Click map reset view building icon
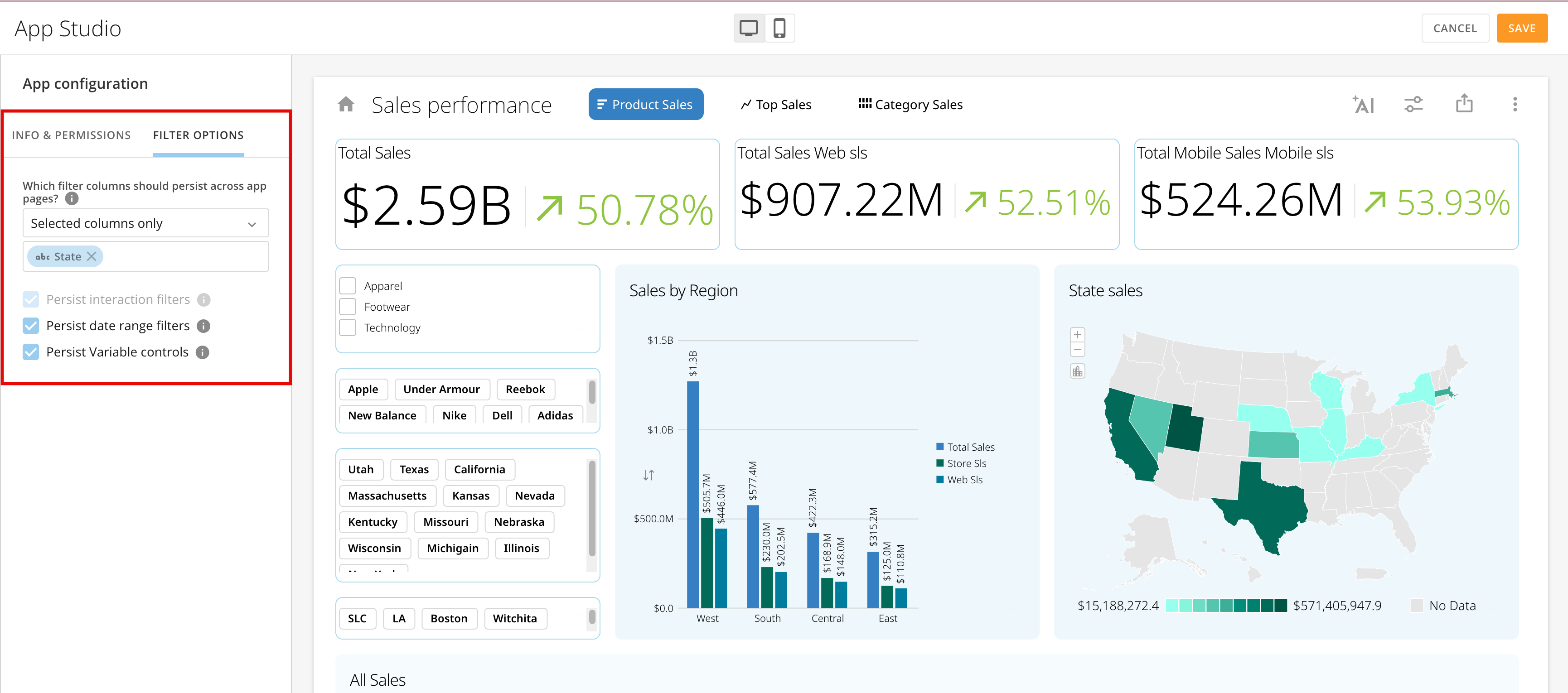This screenshot has width=1568, height=693. click(x=1077, y=371)
